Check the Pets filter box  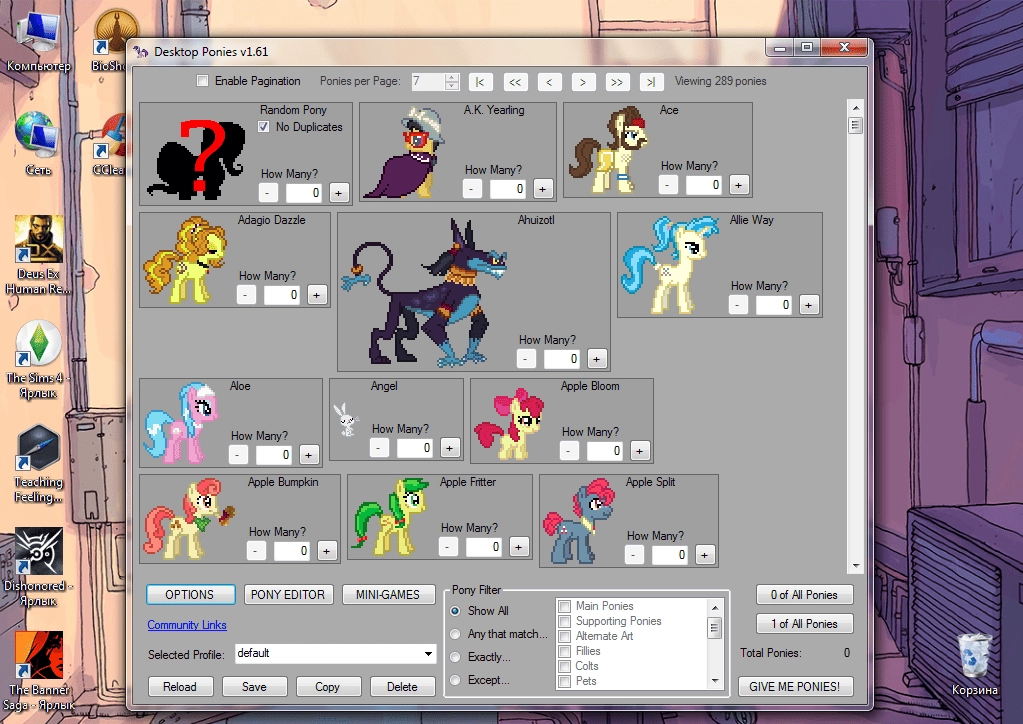click(565, 681)
